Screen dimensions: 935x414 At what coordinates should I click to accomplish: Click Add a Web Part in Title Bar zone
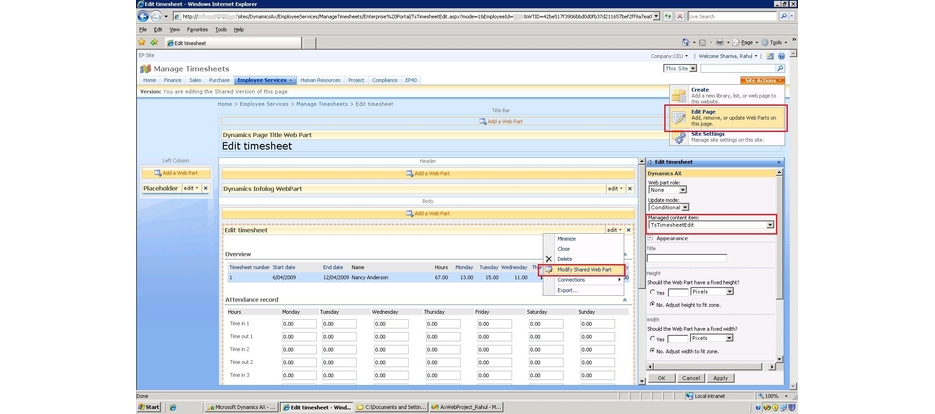501,121
